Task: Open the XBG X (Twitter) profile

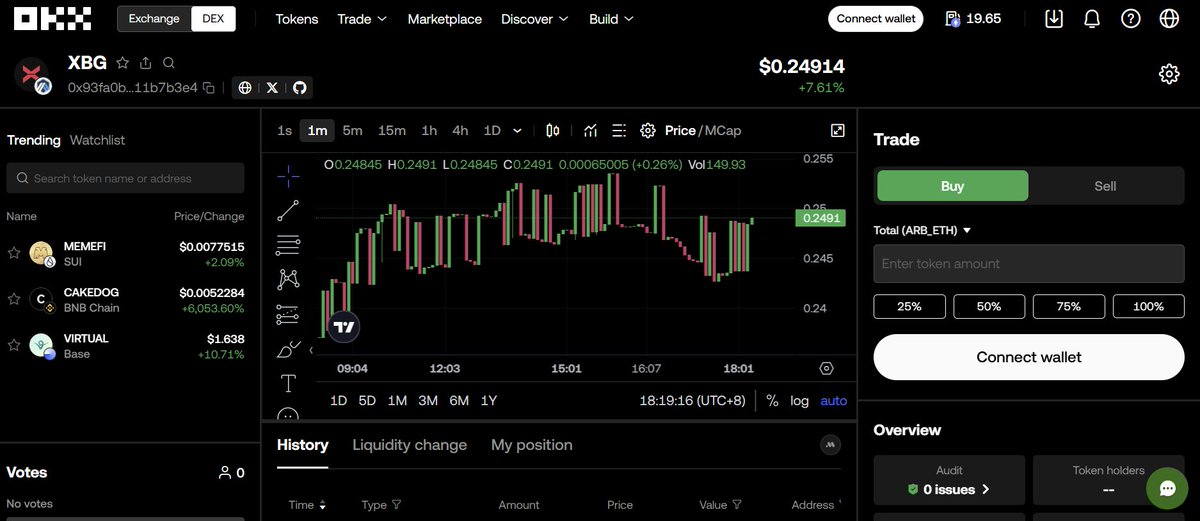Action: 272,88
